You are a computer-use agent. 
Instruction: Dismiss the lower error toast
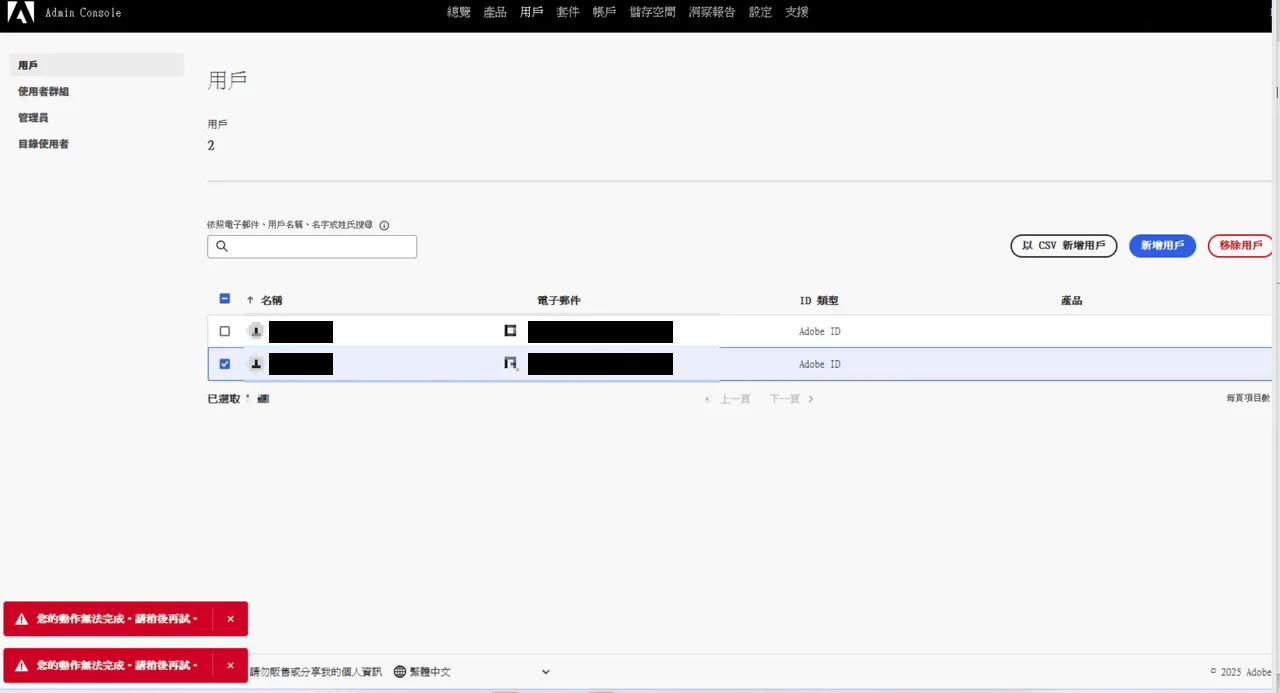point(230,665)
